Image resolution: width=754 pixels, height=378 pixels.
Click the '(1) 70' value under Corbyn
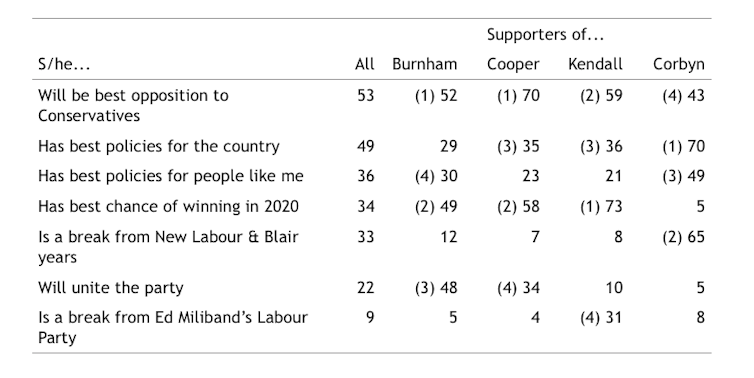(x=683, y=146)
